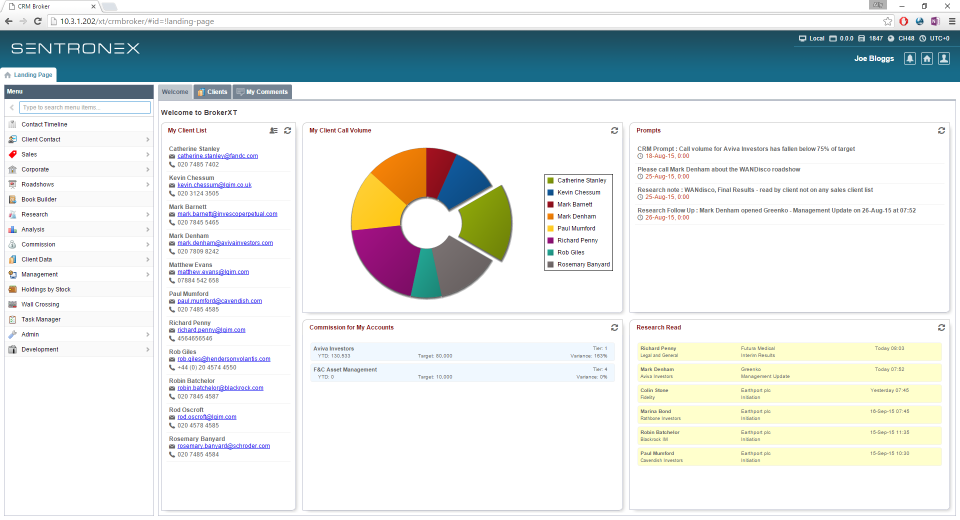Open Colin Stone Earthport research row

[x=789, y=394]
